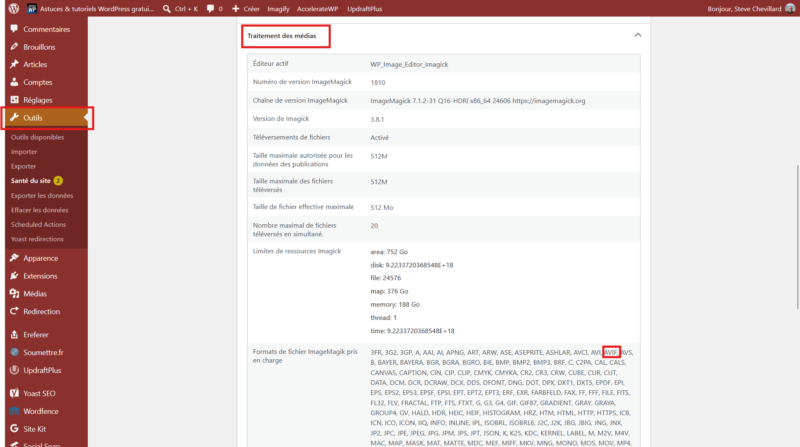Click the Soumettre.fr globe icon
This screenshot has width=800, height=447.
(x=14, y=352)
